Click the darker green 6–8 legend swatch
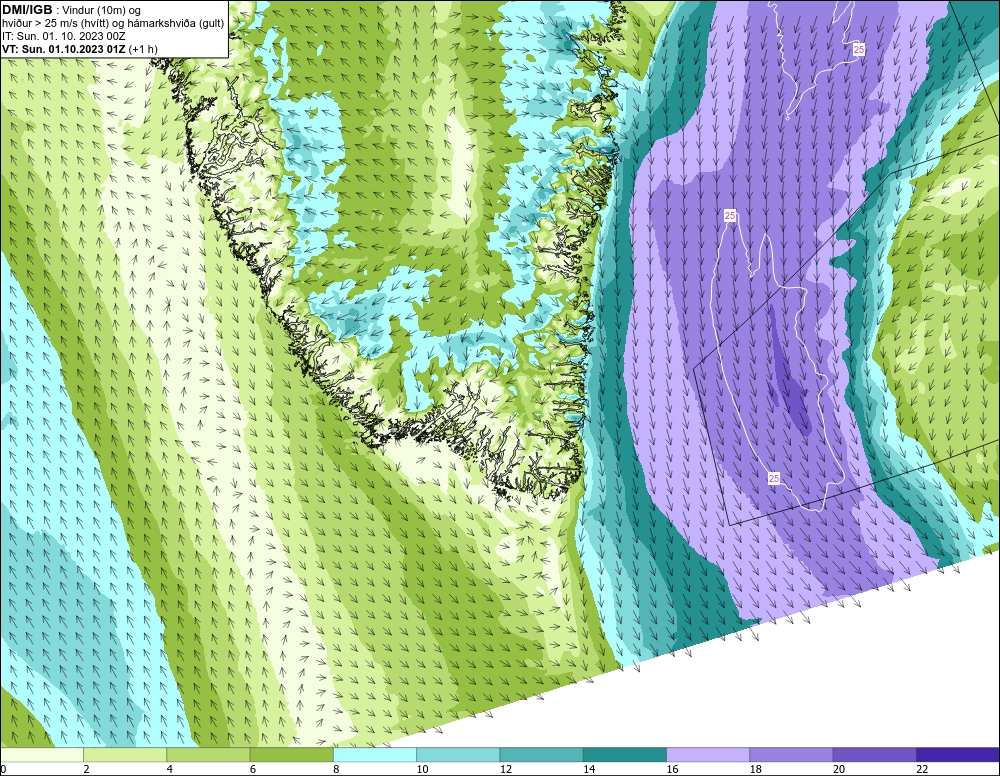1000x776 pixels. click(x=291, y=754)
